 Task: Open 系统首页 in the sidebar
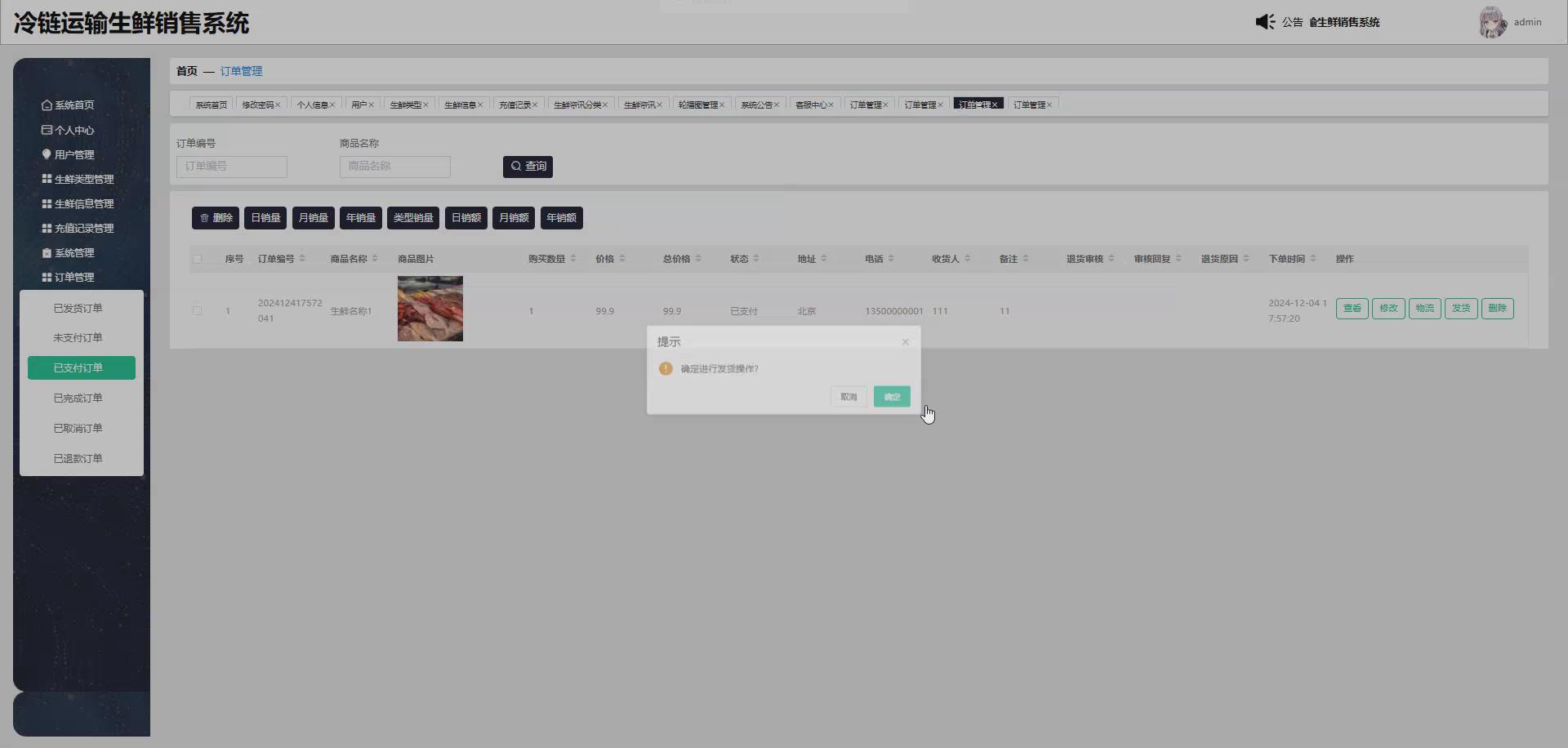(x=69, y=105)
